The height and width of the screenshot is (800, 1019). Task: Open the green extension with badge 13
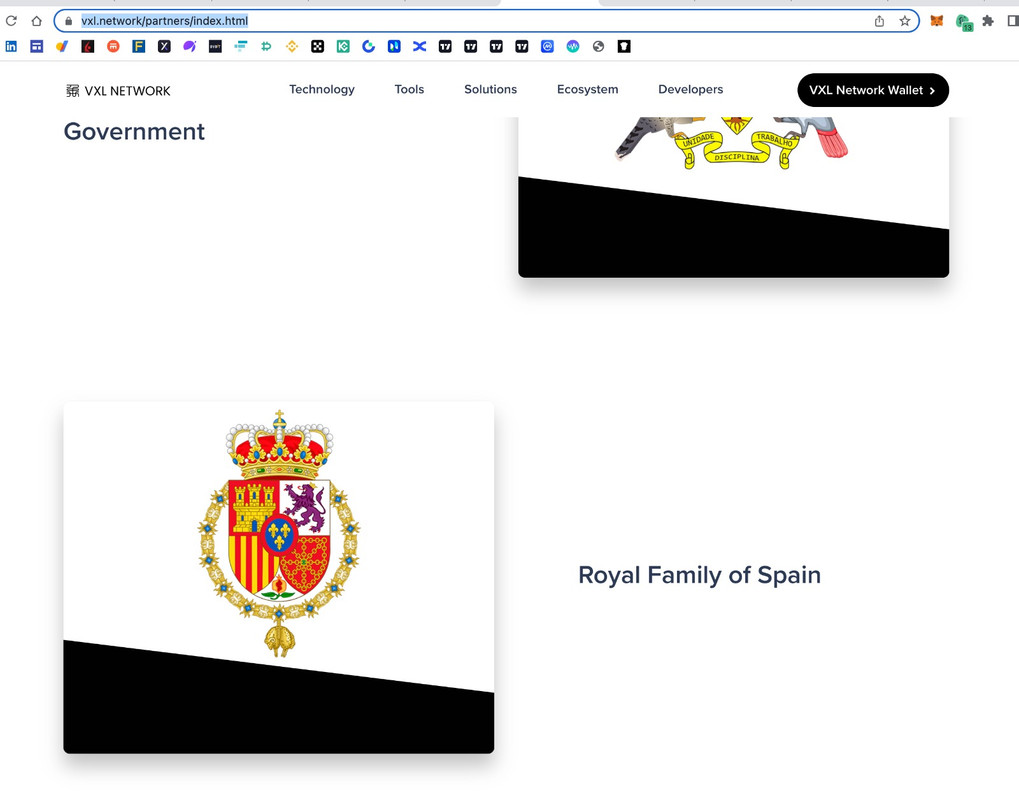coord(964,22)
